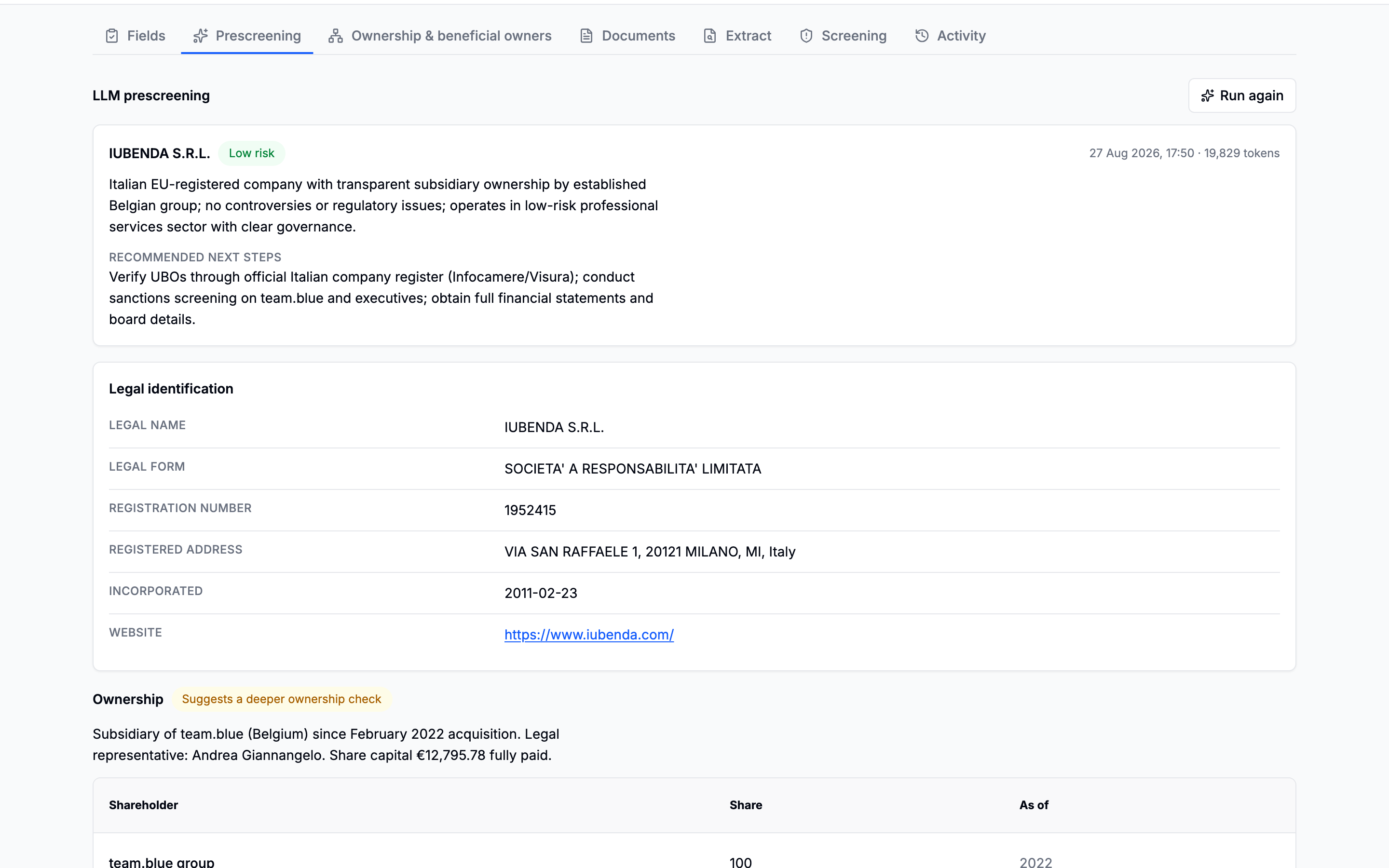Click the Shareholder column header

click(144, 805)
